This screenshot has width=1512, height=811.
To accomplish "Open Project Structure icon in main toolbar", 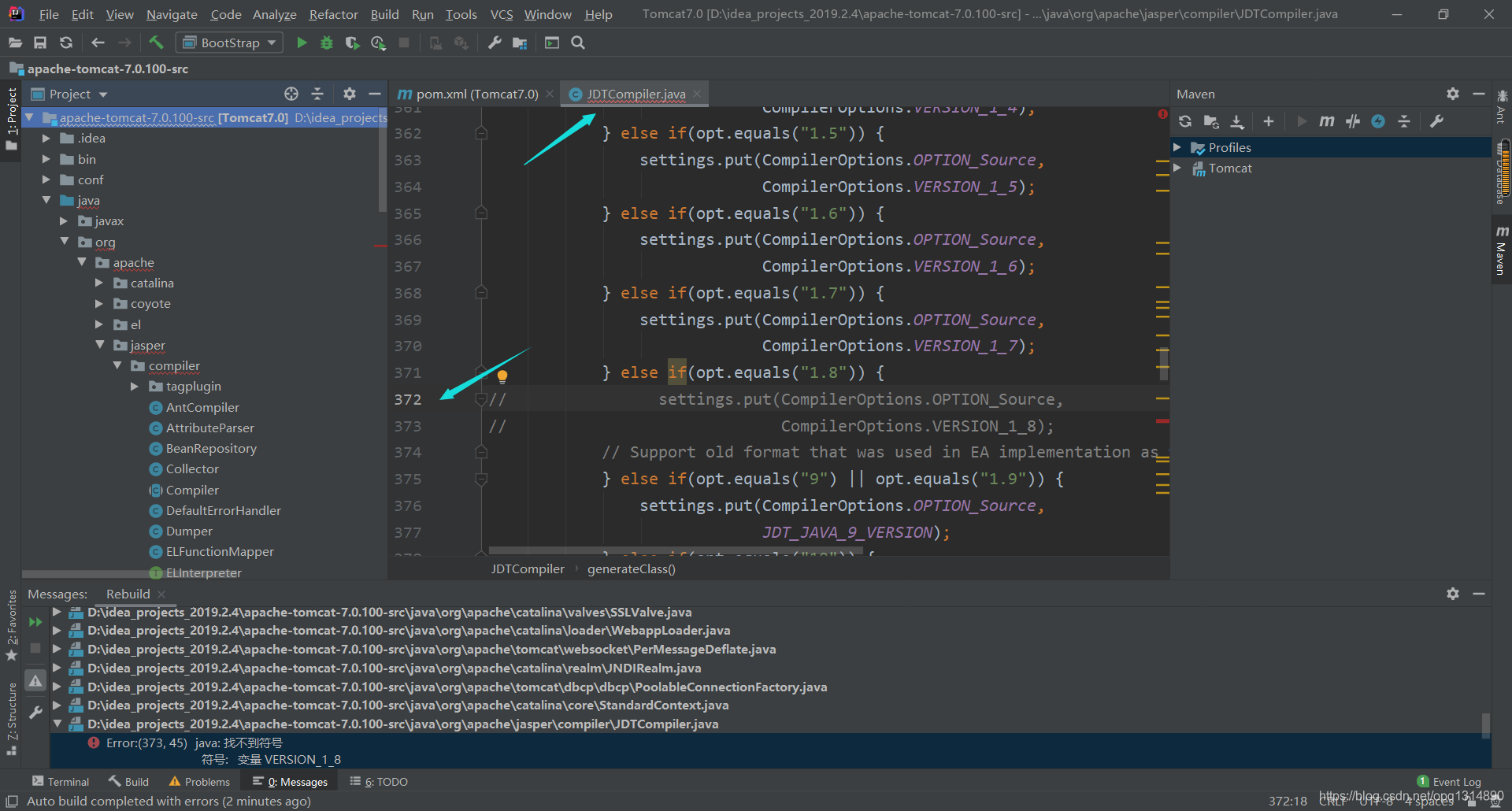I will coord(520,43).
